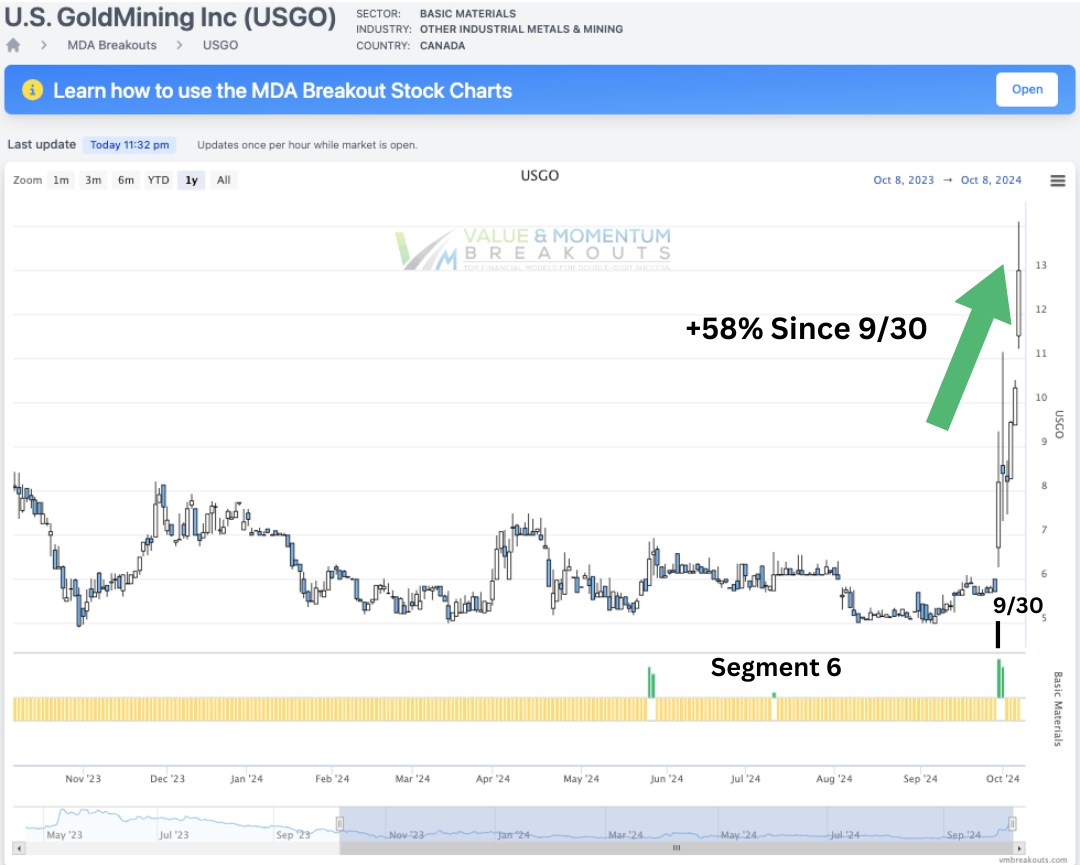The height and width of the screenshot is (865, 1080).
Task: Select the 1m zoom range
Action: 61,180
